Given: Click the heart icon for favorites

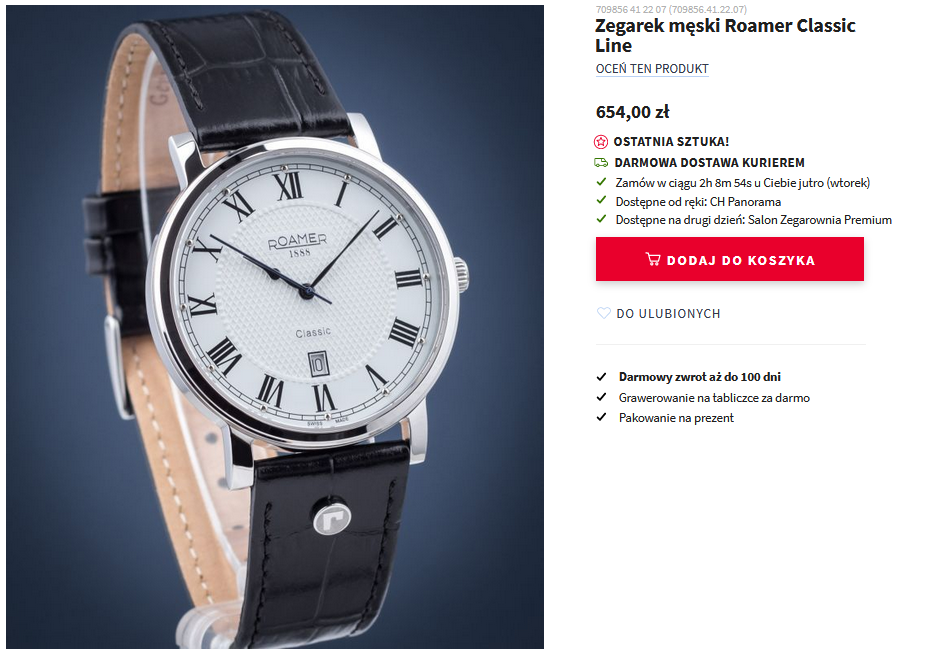Looking at the screenshot, I should [x=604, y=313].
